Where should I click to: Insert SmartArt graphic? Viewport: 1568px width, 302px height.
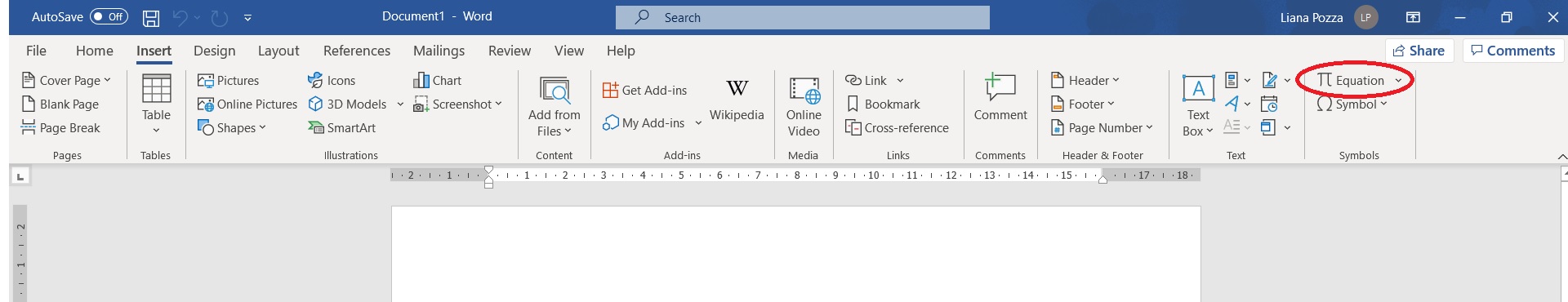tap(341, 127)
